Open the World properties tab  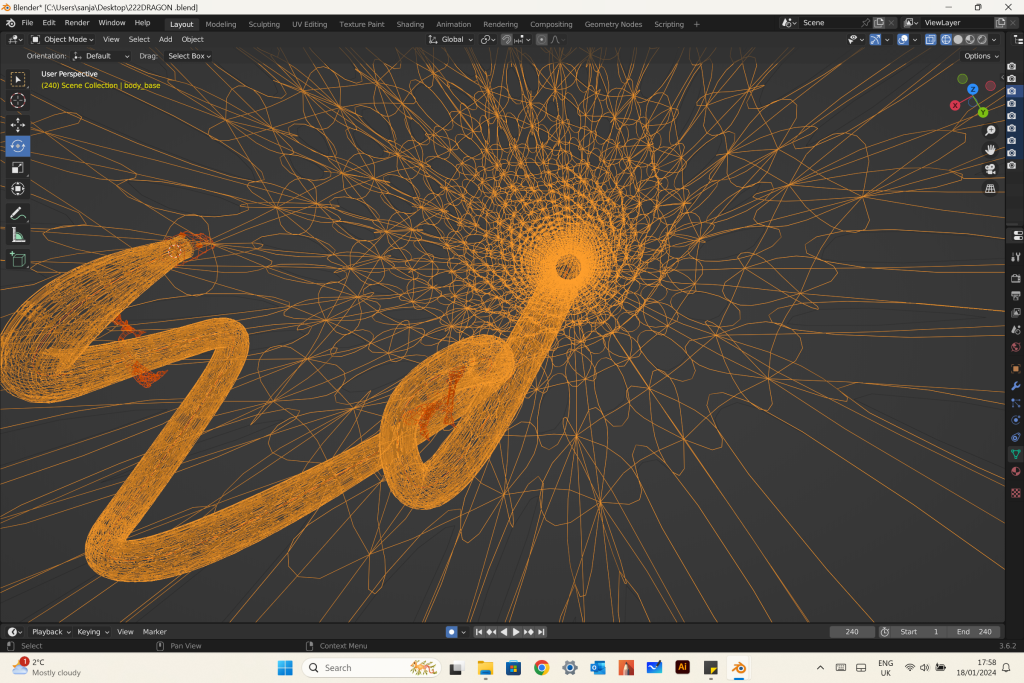1016,347
